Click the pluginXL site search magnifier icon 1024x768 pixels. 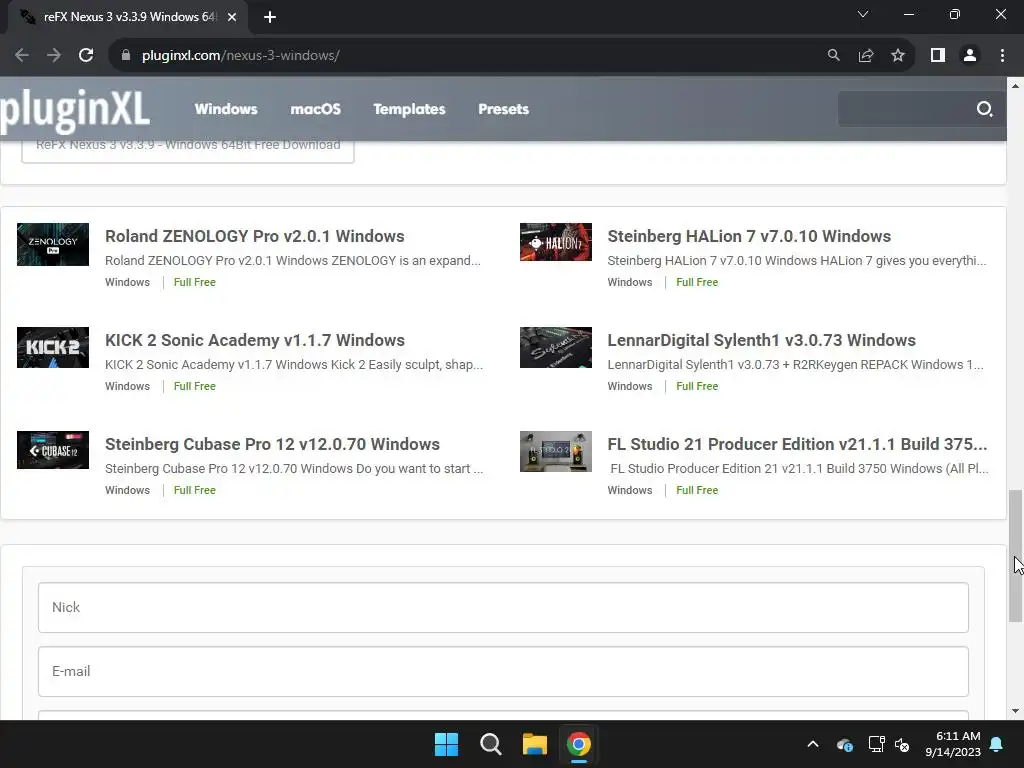click(x=984, y=109)
